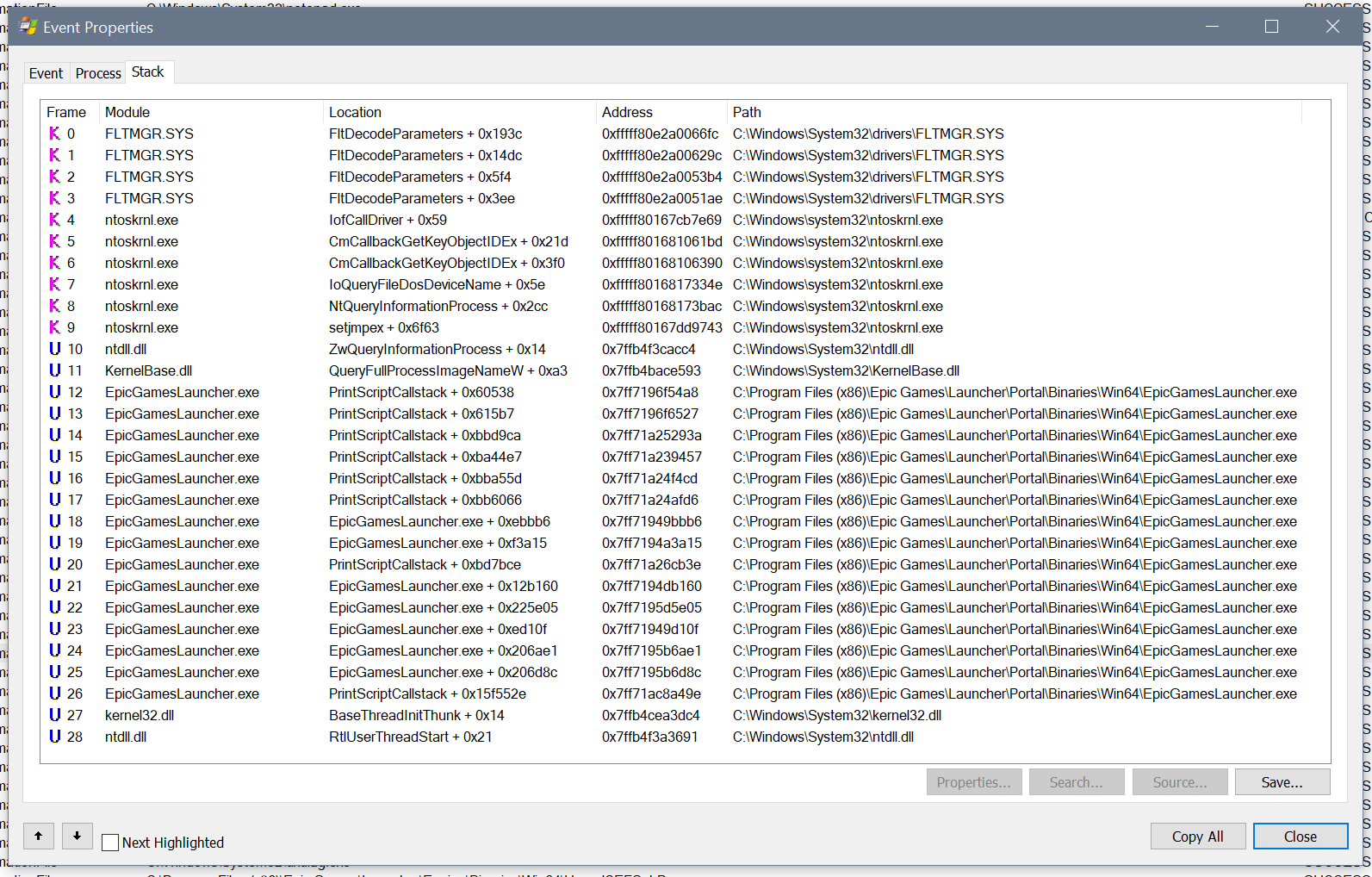Viewport: 1372px width, 877px height.
Task: Click the kernel K icon of frame 9
Action: 54,327
